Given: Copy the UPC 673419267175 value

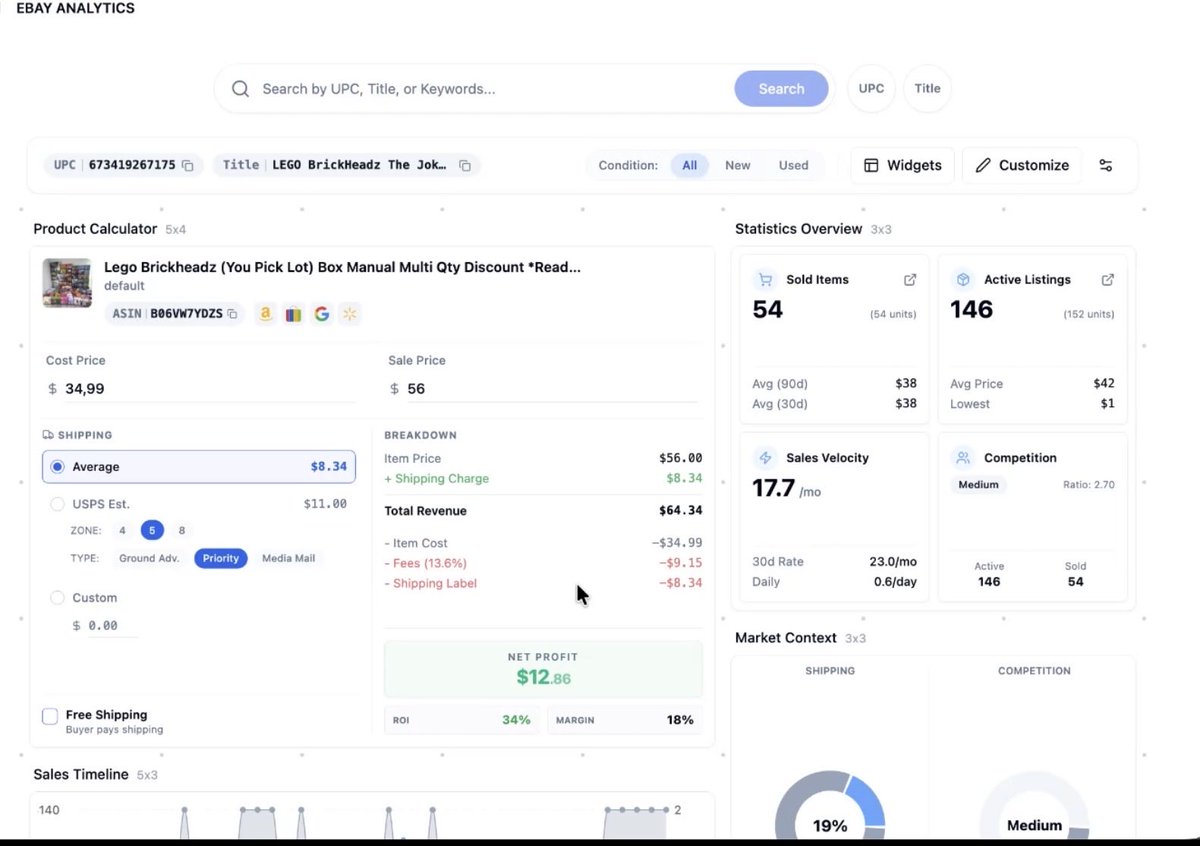Looking at the screenshot, I should click(187, 165).
